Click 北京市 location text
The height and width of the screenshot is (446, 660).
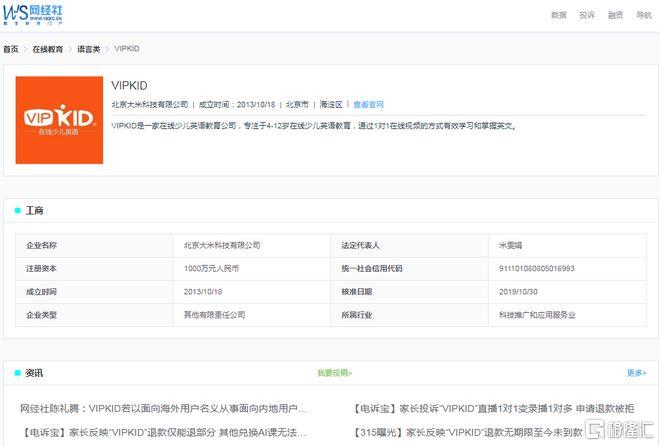pyautogui.click(x=297, y=104)
